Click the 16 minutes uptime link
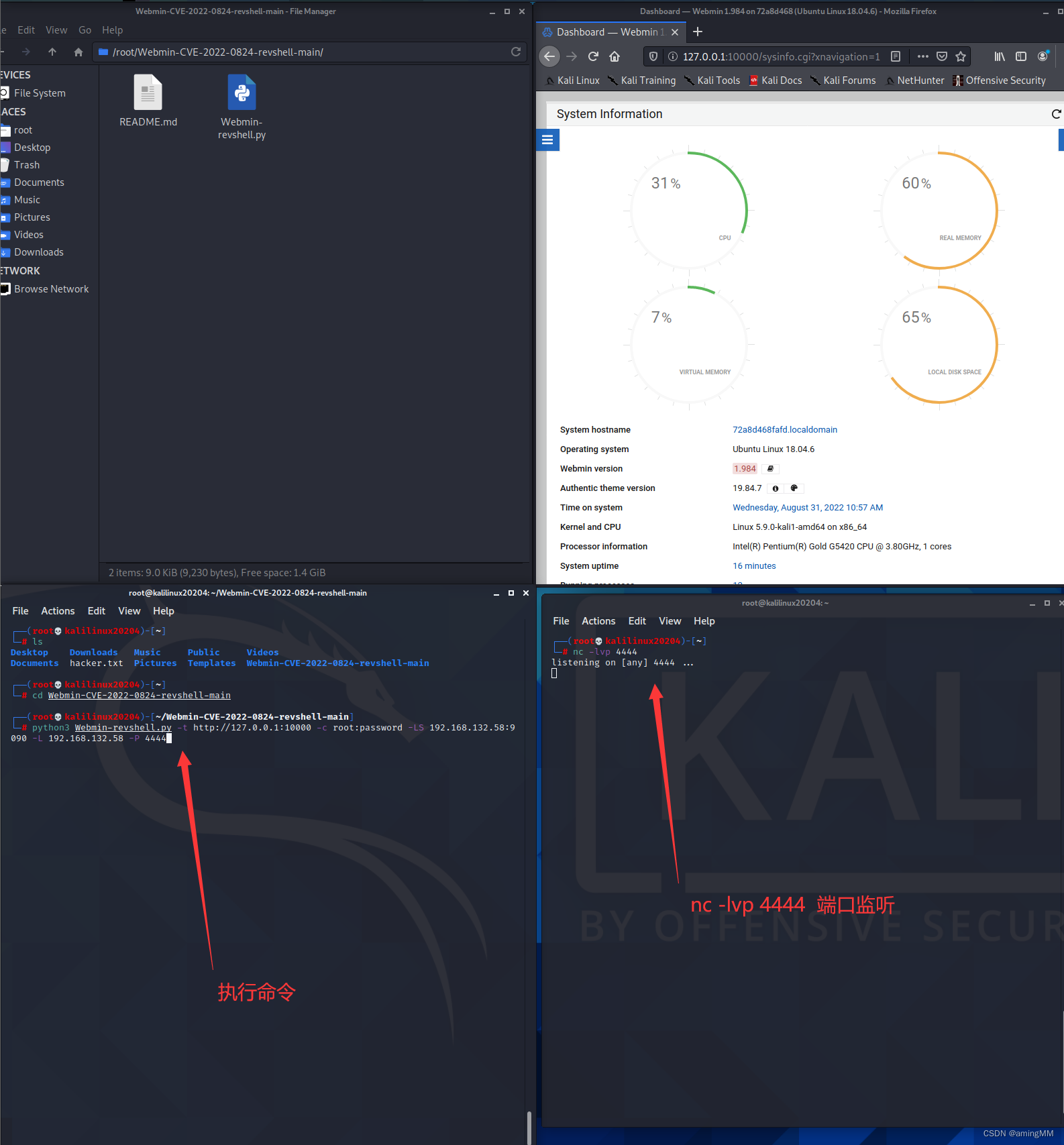Viewport: 1064px width, 1145px height. [x=754, y=566]
